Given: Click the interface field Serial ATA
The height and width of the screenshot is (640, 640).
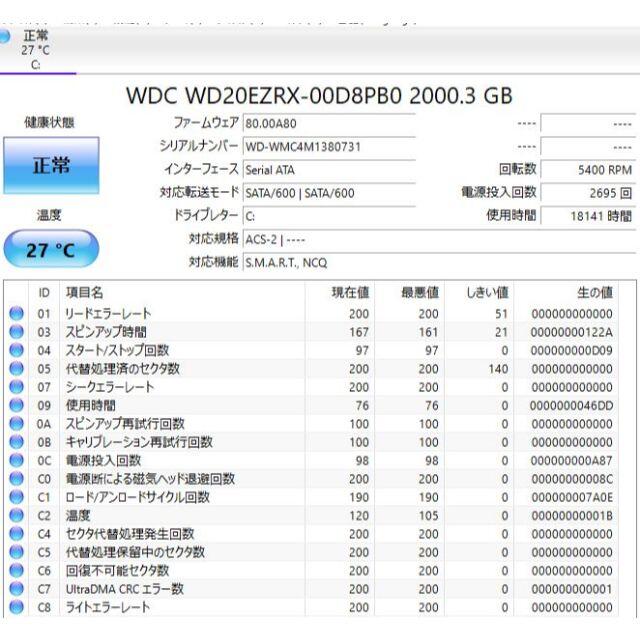Looking at the screenshot, I should (x=329, y=170).
